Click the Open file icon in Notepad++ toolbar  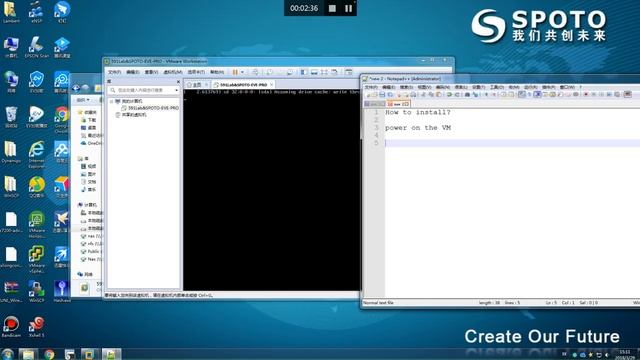(x=375, y=95)
